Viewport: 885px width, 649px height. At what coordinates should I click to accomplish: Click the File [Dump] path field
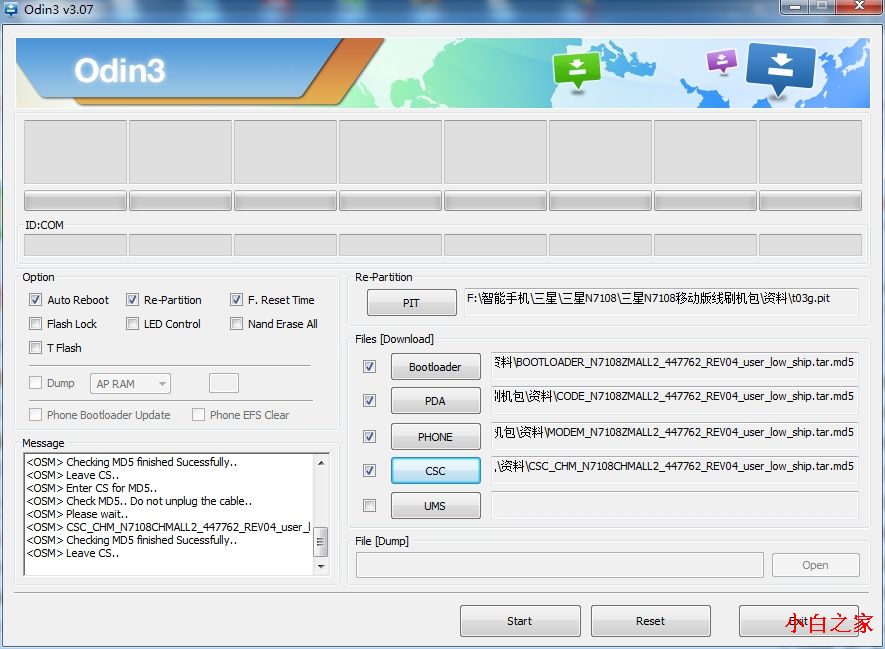click(559, 565)
